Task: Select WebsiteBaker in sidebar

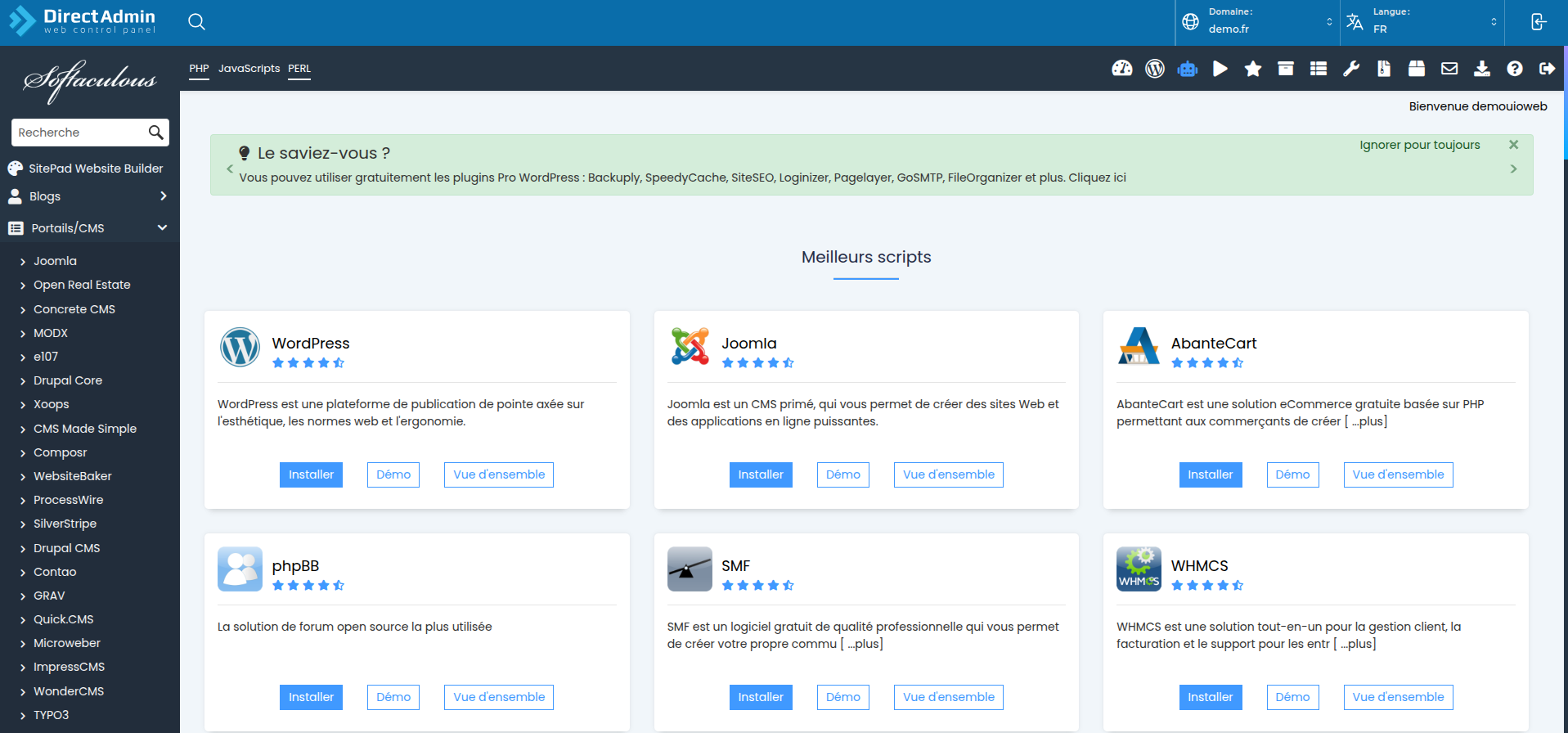Action: click(x=73, y=476)
